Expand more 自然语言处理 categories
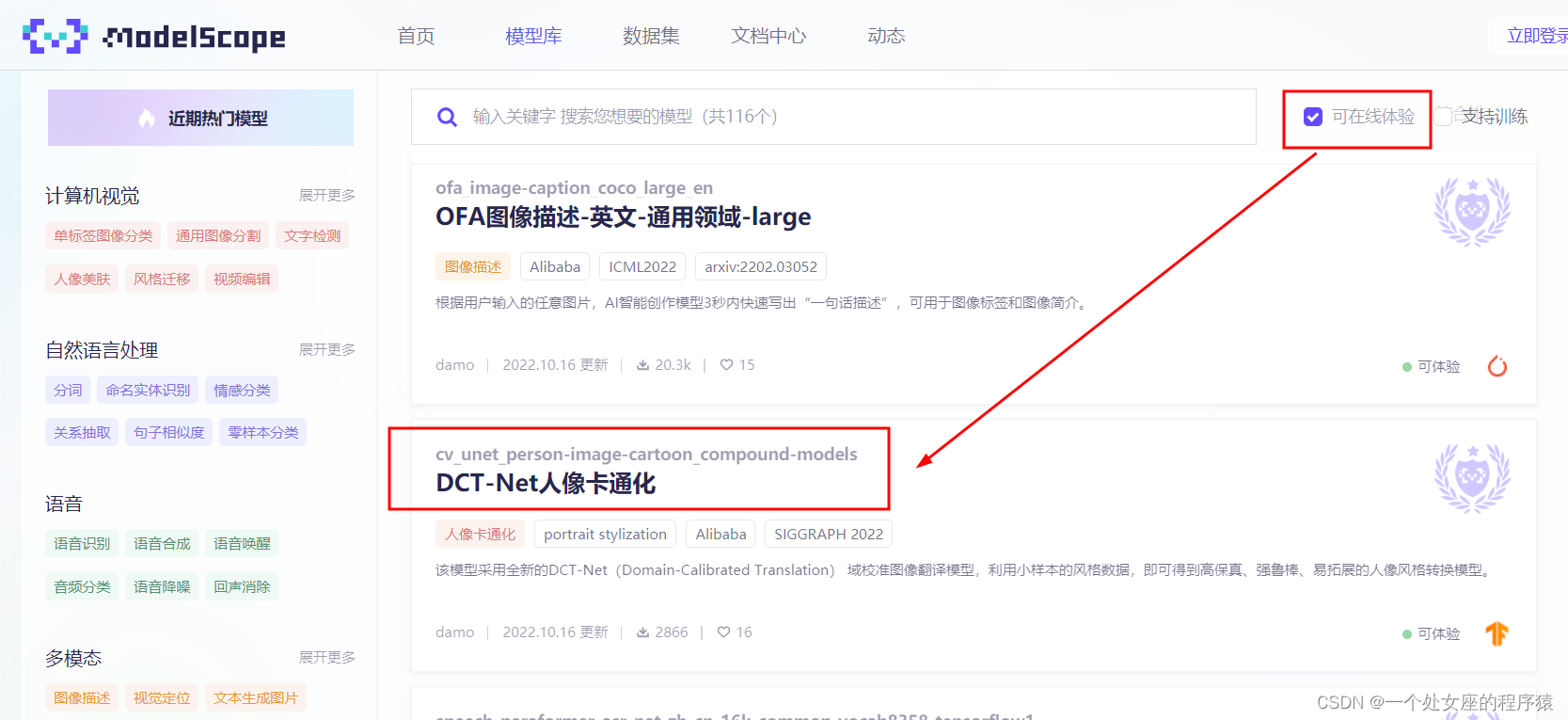Screen dimensions: 1568x720 click(x=327, y=349)
